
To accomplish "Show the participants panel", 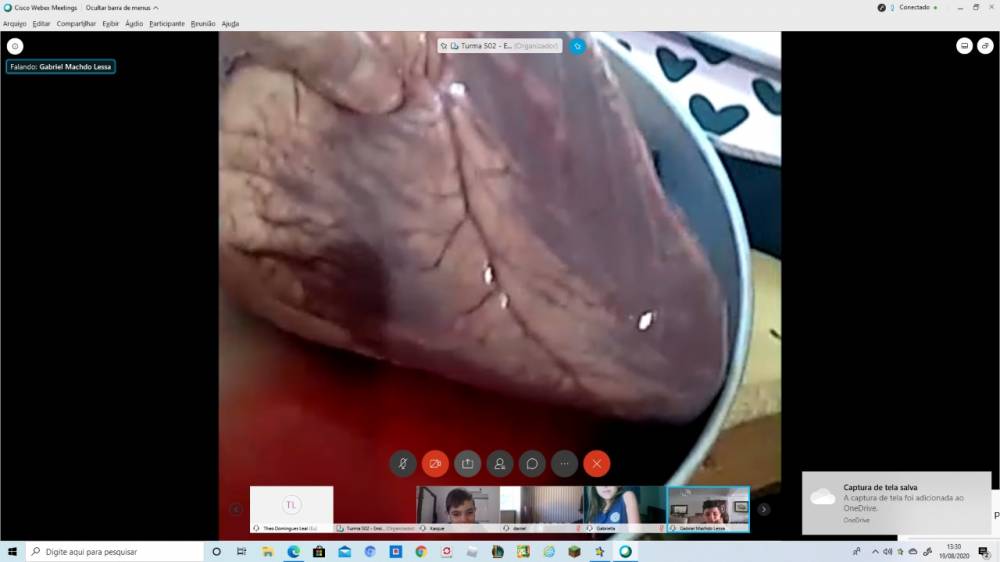I will pos(500,464).
